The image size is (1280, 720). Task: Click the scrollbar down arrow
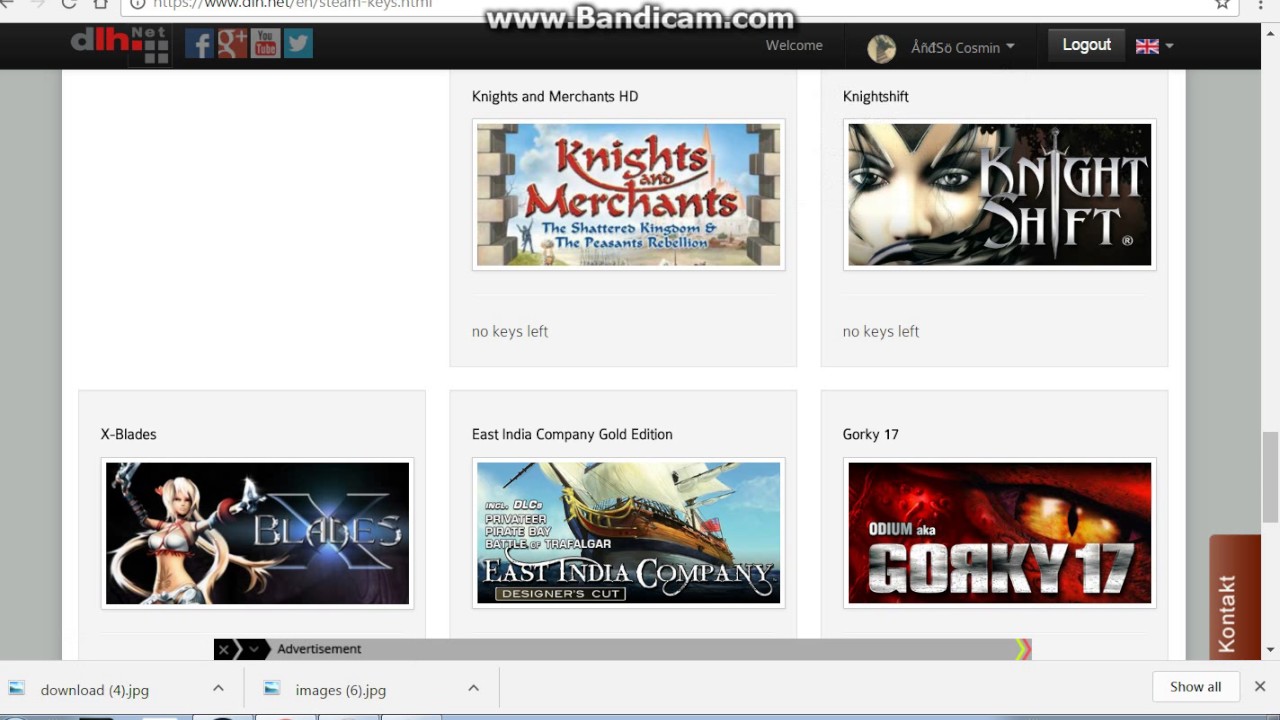(x=1271, y=650)
